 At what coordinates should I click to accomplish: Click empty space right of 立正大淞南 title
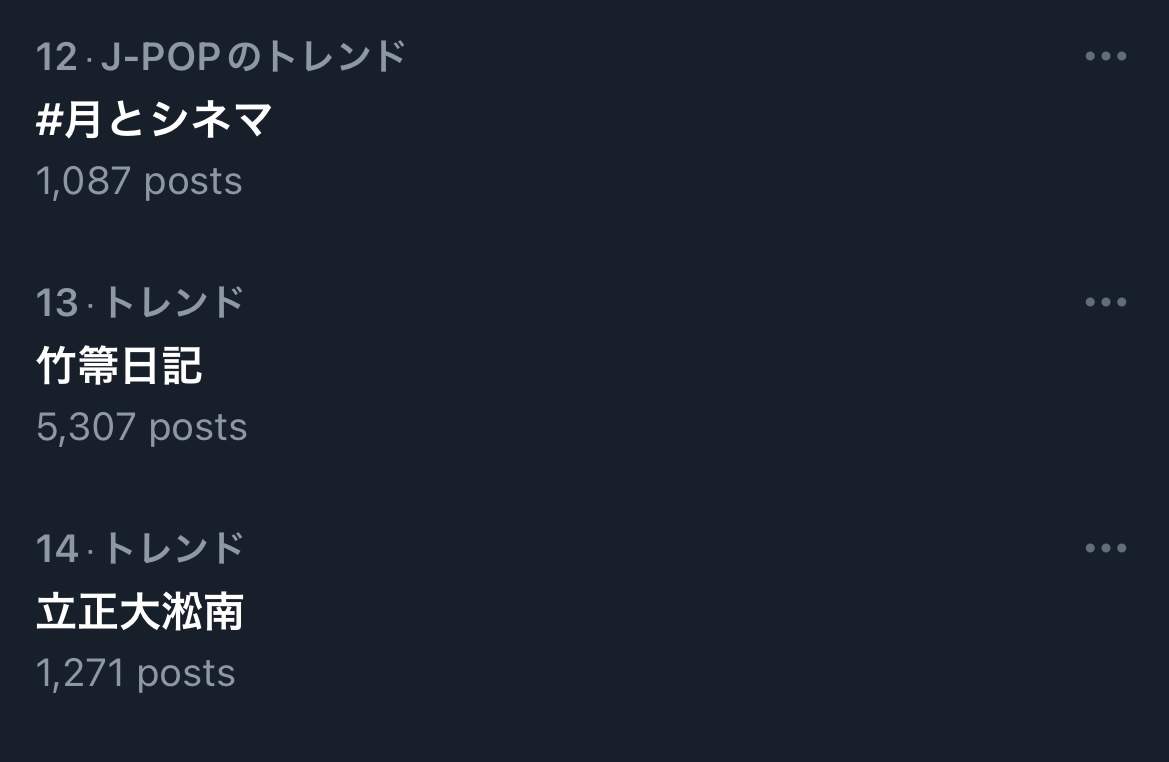(600, 612)
